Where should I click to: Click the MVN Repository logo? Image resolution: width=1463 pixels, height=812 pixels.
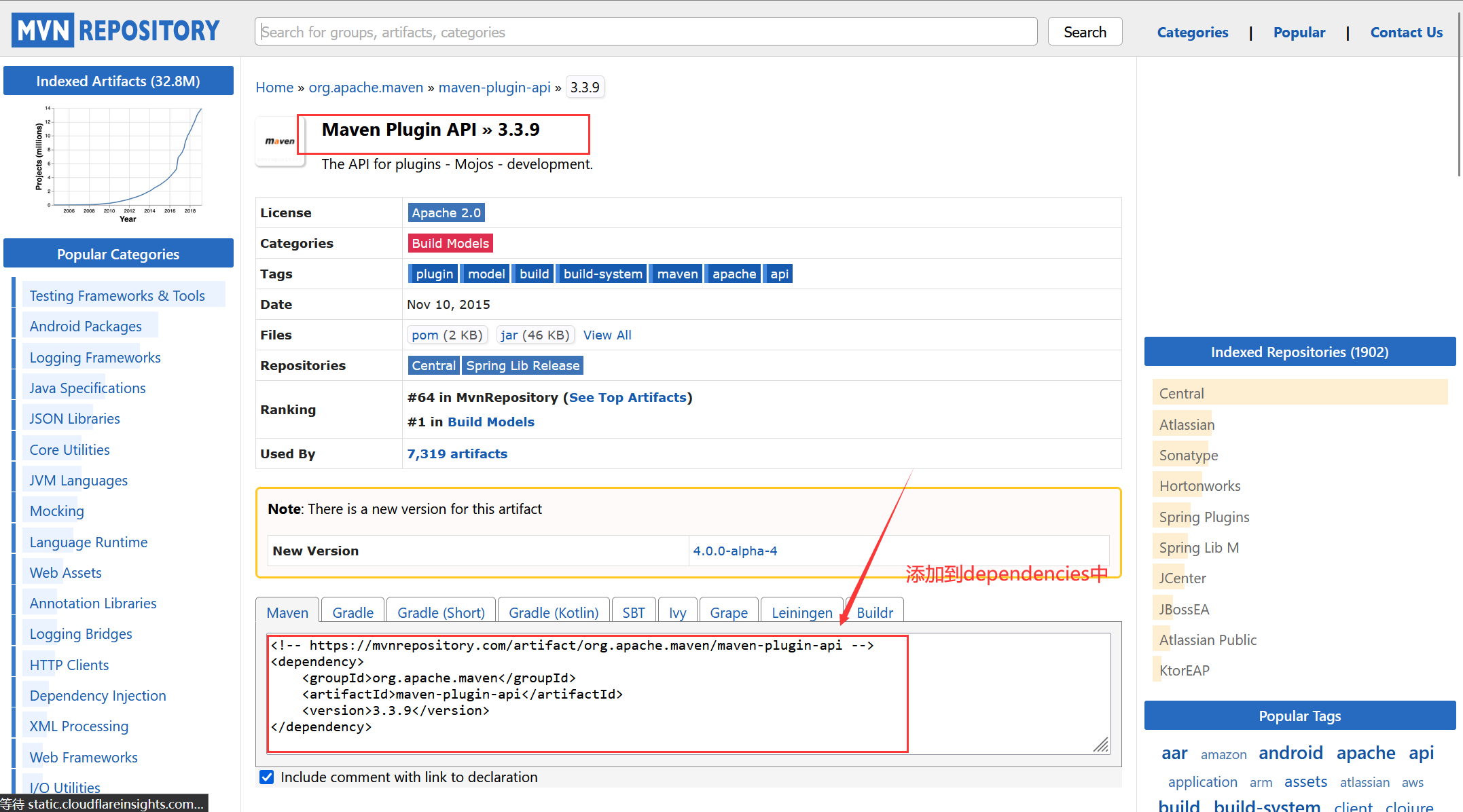115,31
